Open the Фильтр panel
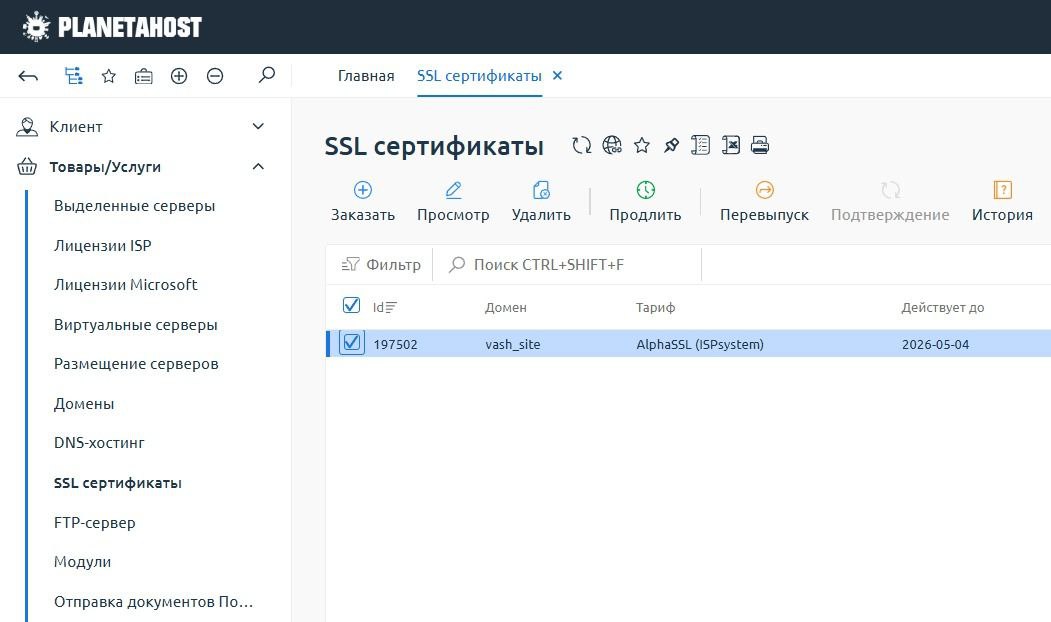1051x622 pixels. 380,264
